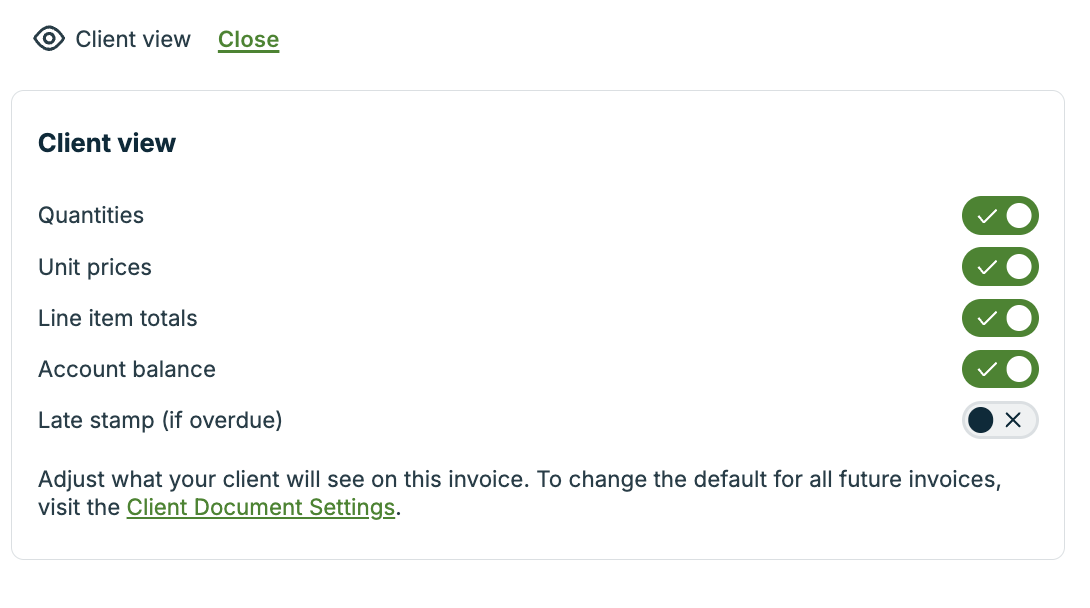The image size is (1090, 608).
Task: Click the Unit prices text label
Action: click(x=95, y=267)
